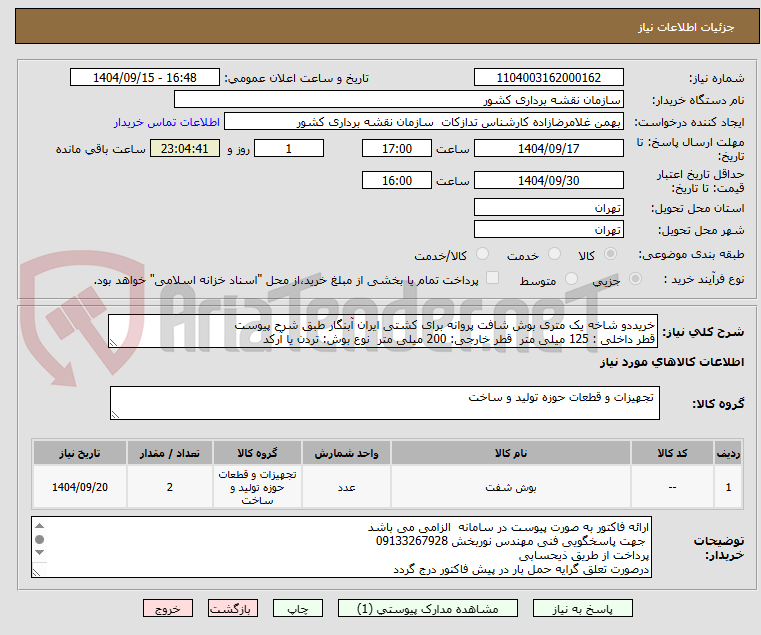Image resolution: width=761 pixels, height=635 pixels.
Task: Click response deadline date field 1404/09/17
Action: (549, 148)
